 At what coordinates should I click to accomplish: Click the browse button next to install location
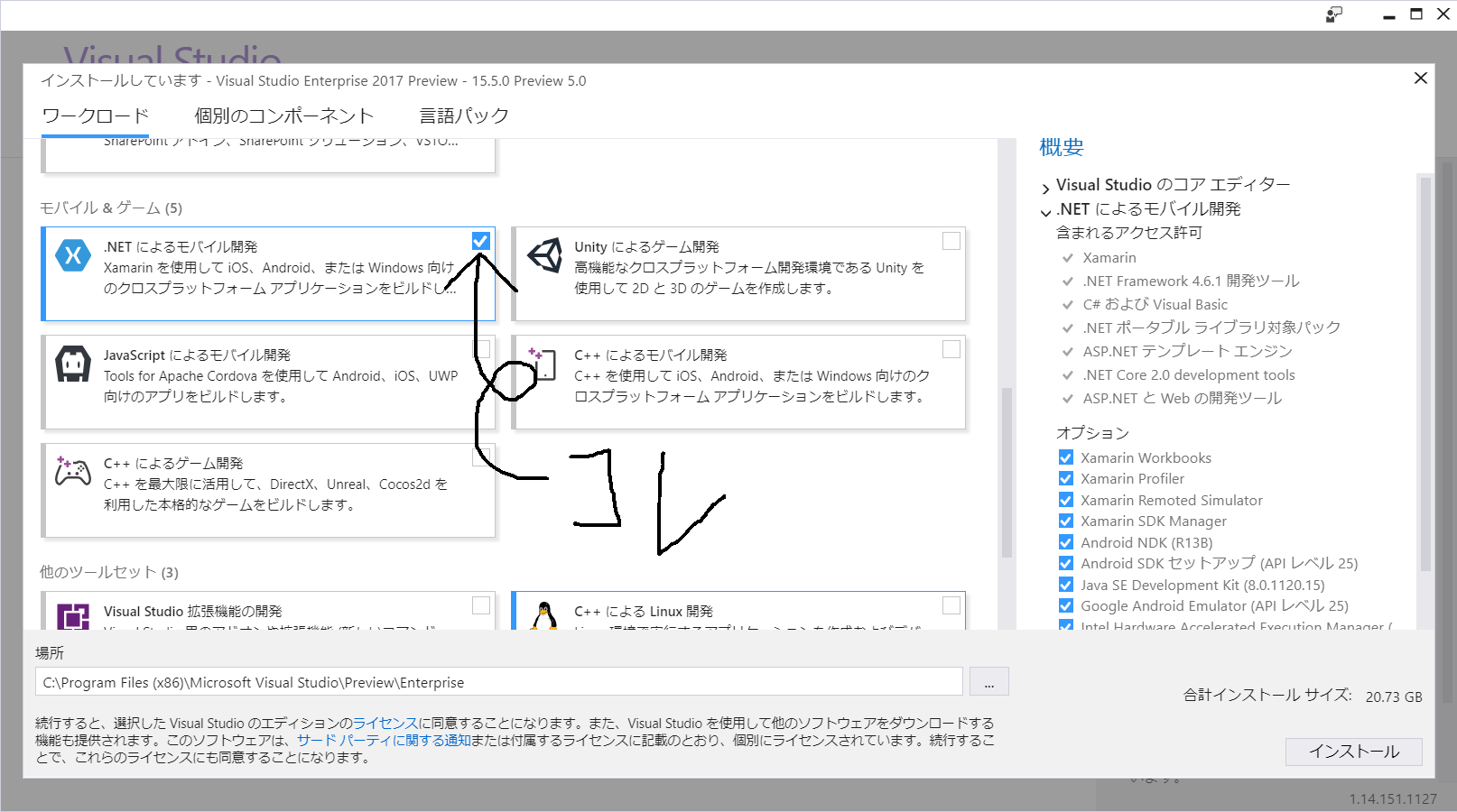(x=988, y=681)
